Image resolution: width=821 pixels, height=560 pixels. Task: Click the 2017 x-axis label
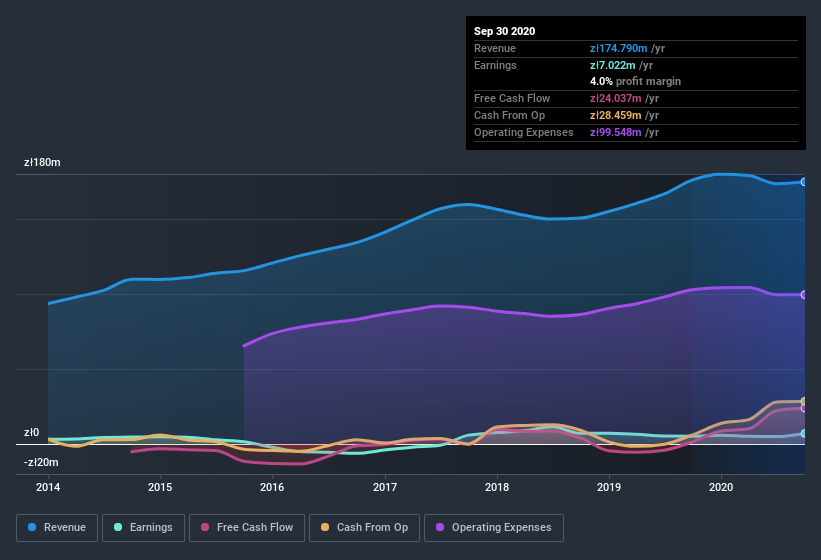(385, 487)
